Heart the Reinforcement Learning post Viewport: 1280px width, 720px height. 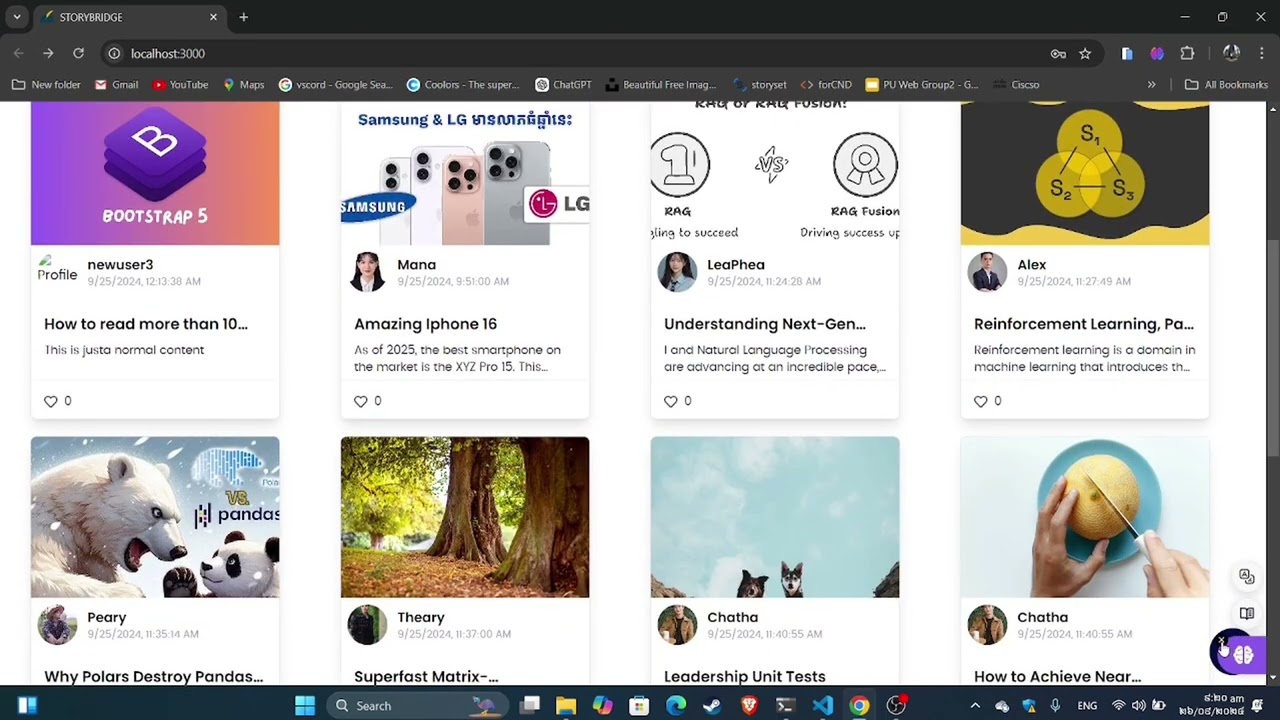[x=981, y=401]
